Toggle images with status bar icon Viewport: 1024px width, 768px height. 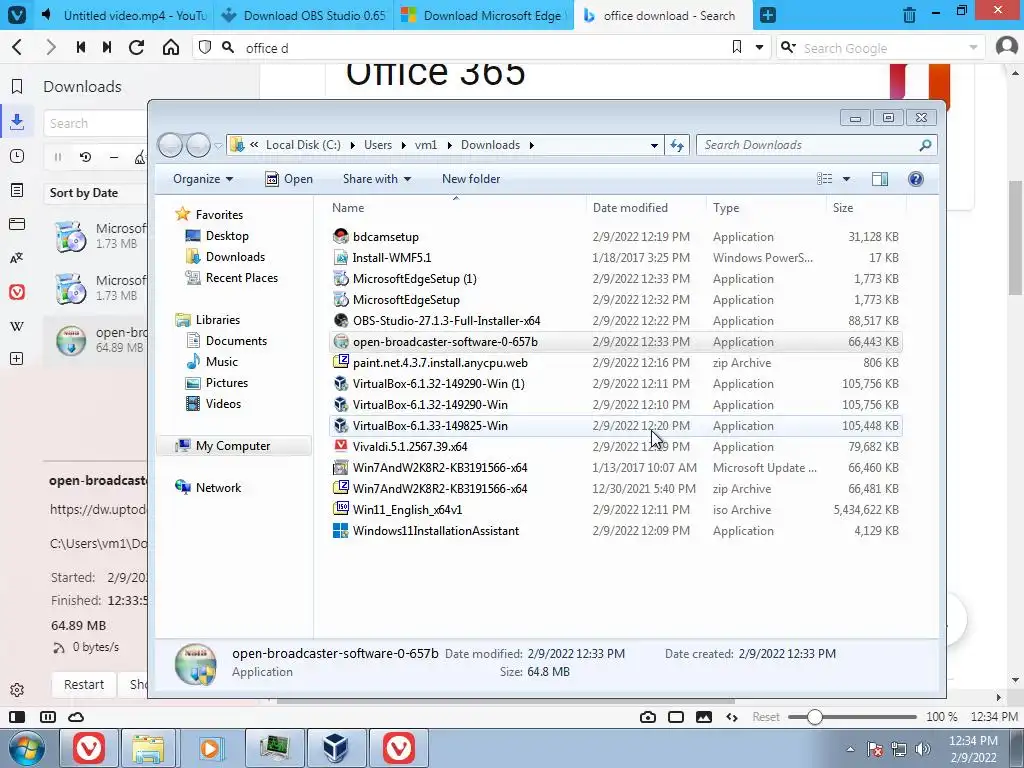704,717
